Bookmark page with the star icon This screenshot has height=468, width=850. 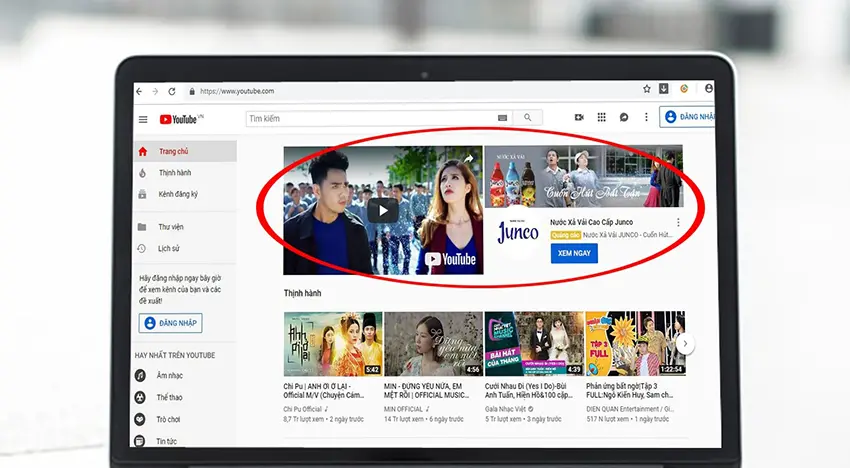(647, 89)
